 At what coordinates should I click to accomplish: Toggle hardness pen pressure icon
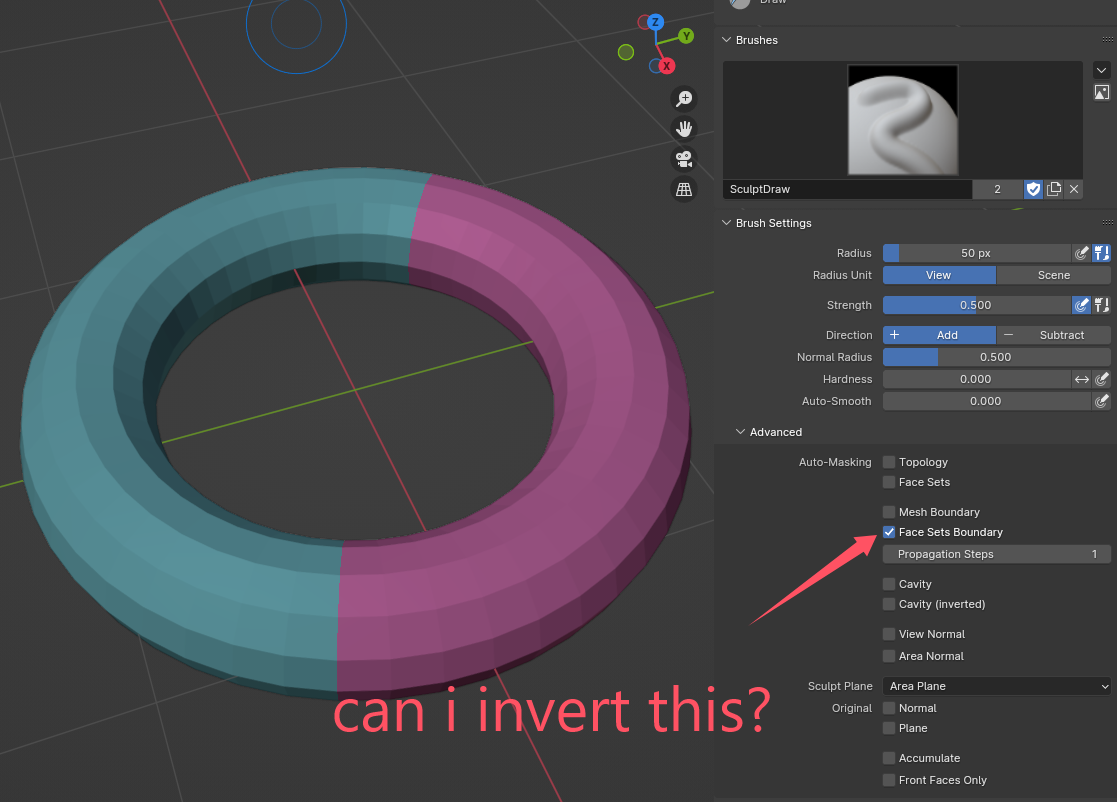[1102, 379]
